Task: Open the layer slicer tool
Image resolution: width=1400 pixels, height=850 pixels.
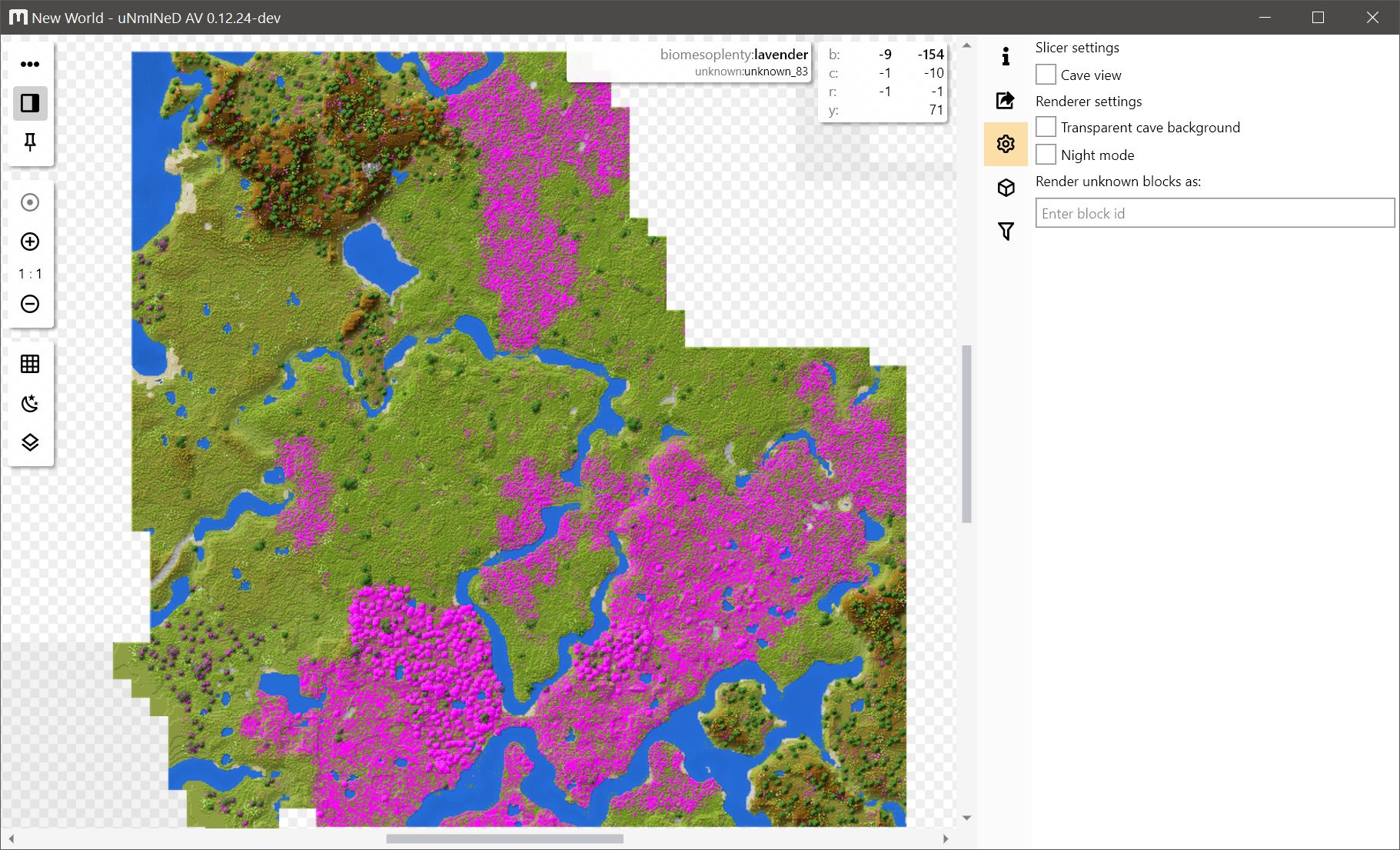Action: [x=30, y=442]
